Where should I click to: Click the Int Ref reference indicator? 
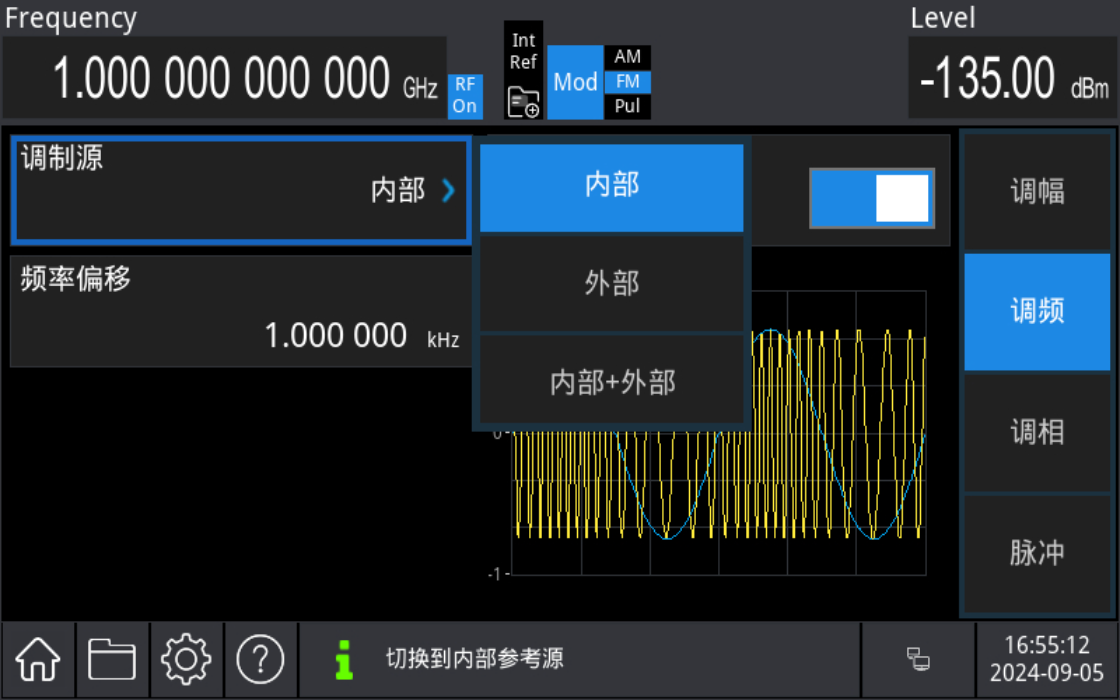(x=524, y=51)
